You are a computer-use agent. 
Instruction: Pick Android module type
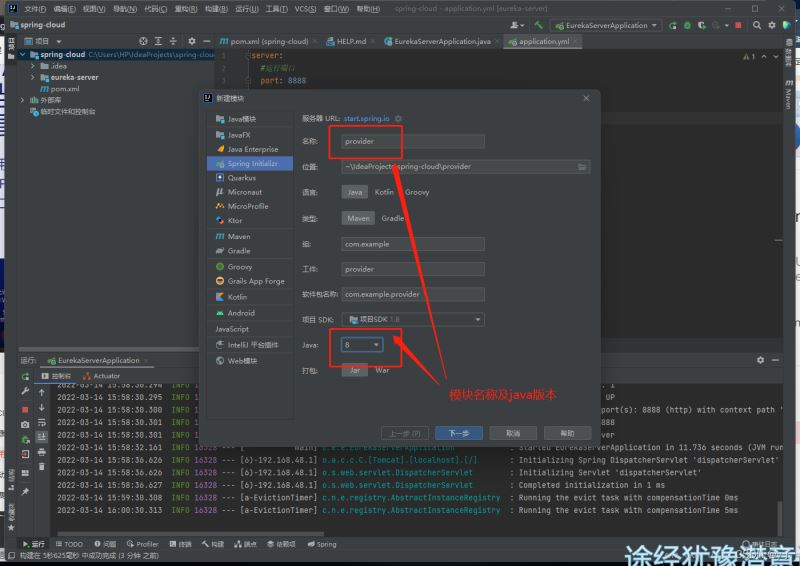240,313
